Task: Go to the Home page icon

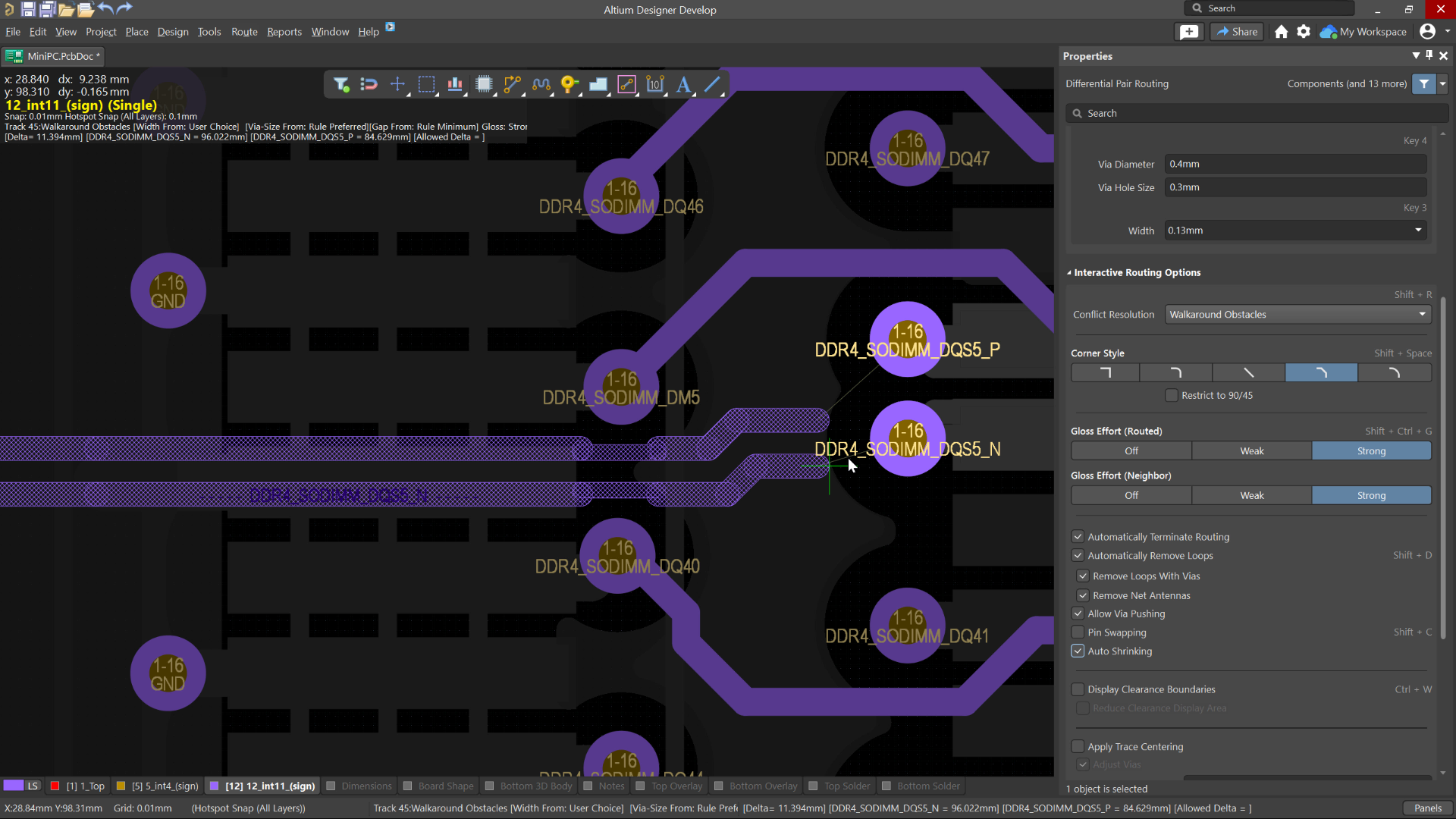Action: (x=1282, y=32)
